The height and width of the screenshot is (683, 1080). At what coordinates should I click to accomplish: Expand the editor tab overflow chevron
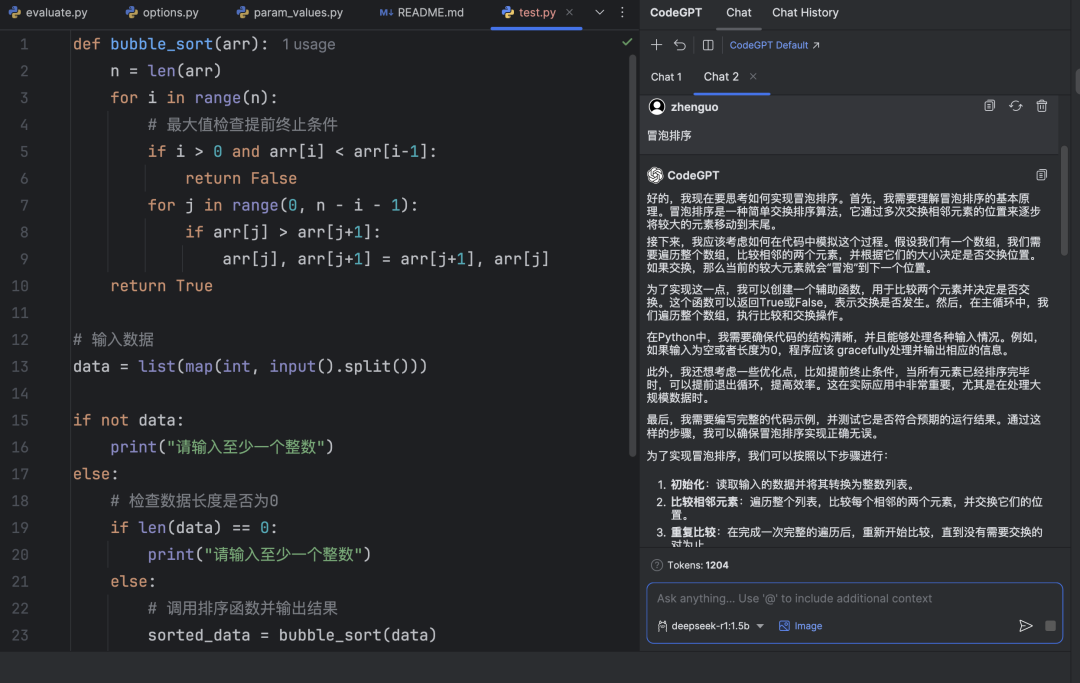[600, 14]
